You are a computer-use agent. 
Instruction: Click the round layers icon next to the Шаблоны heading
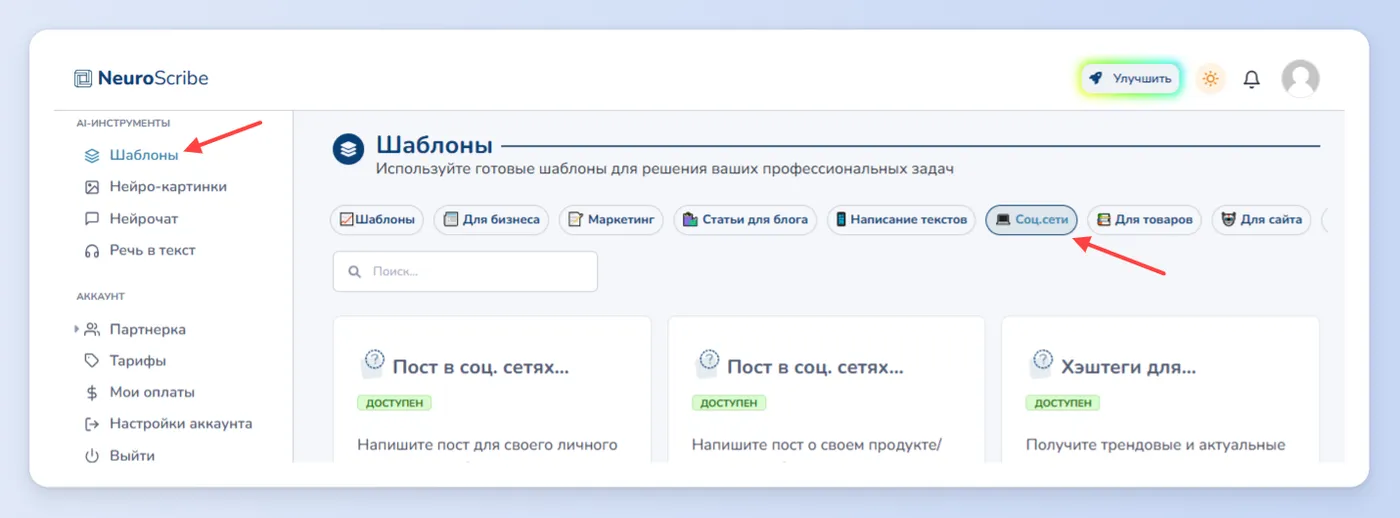[348, 149]
